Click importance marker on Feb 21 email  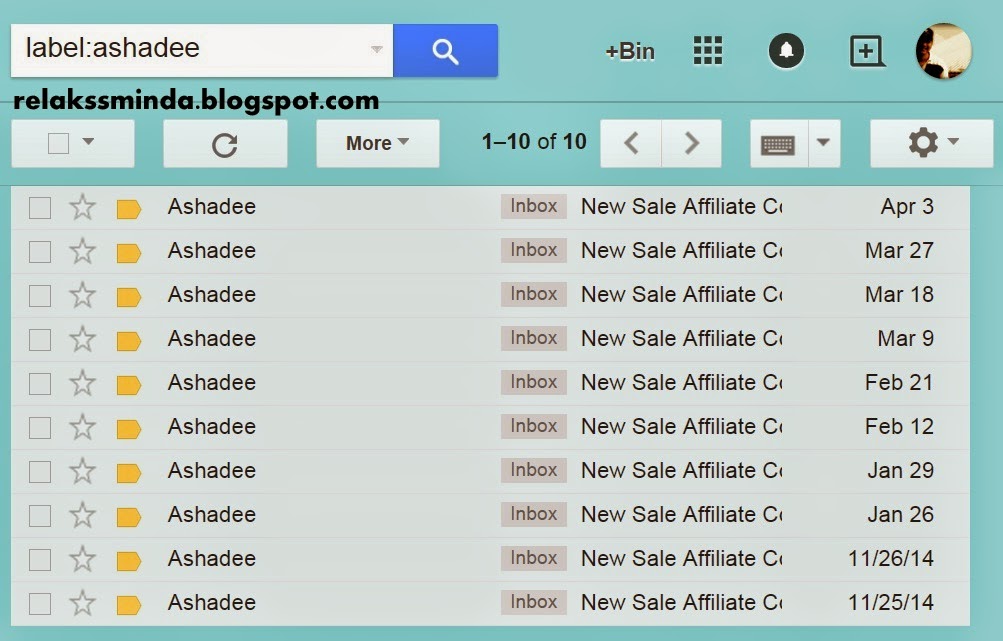[129, 385]
